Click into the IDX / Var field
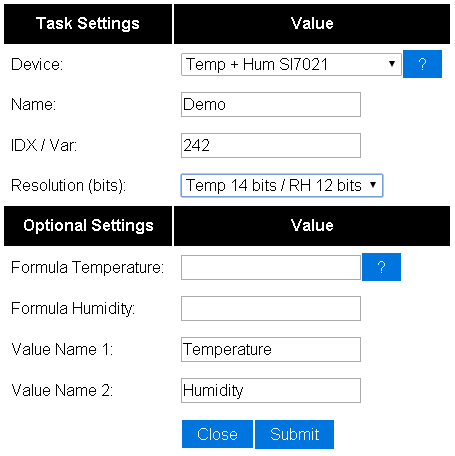455x456 pixels. click(x=271, y=145)
